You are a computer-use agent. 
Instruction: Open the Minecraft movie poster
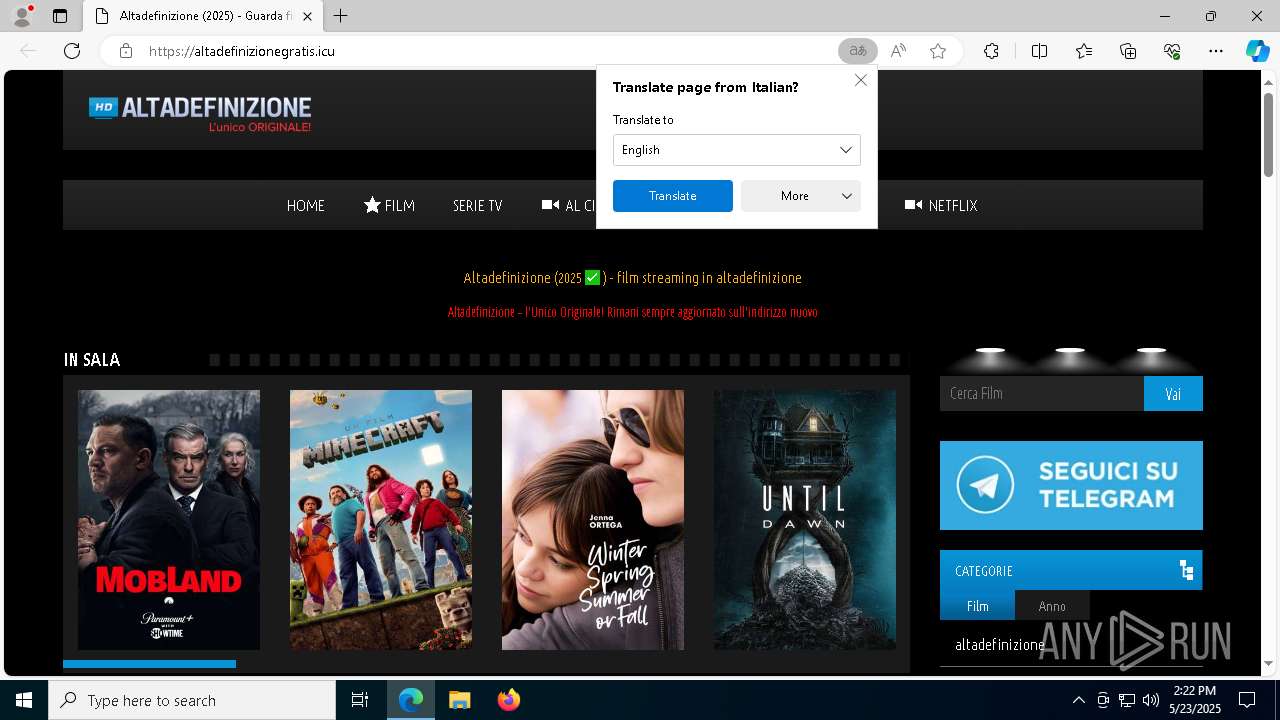coord(381,520)
